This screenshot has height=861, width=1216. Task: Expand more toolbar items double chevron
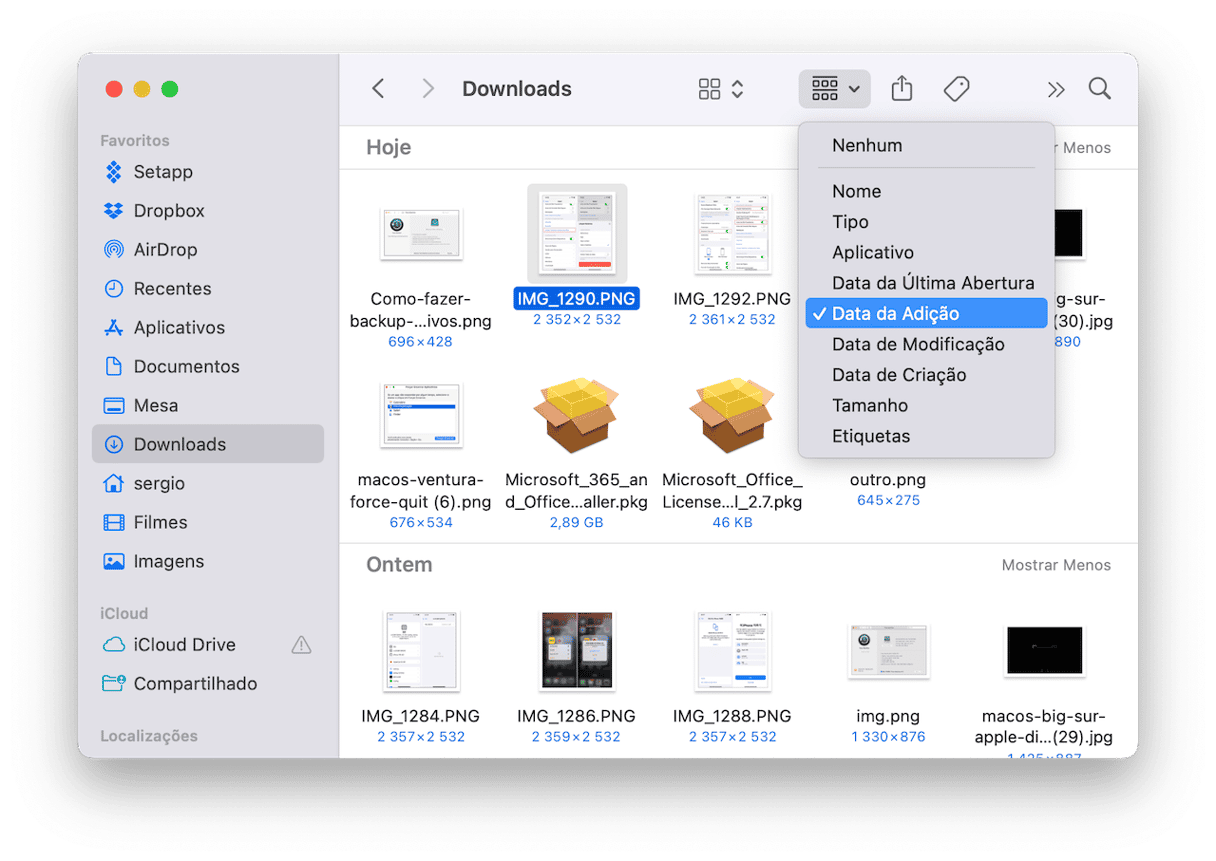point(1055,90)
